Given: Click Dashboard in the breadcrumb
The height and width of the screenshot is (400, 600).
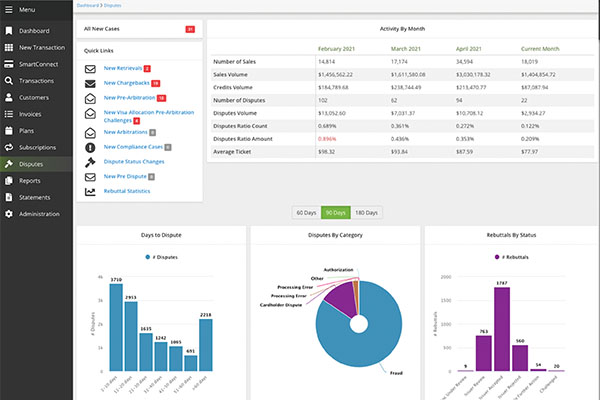Looking at the screenshot, I should point(87,5).
